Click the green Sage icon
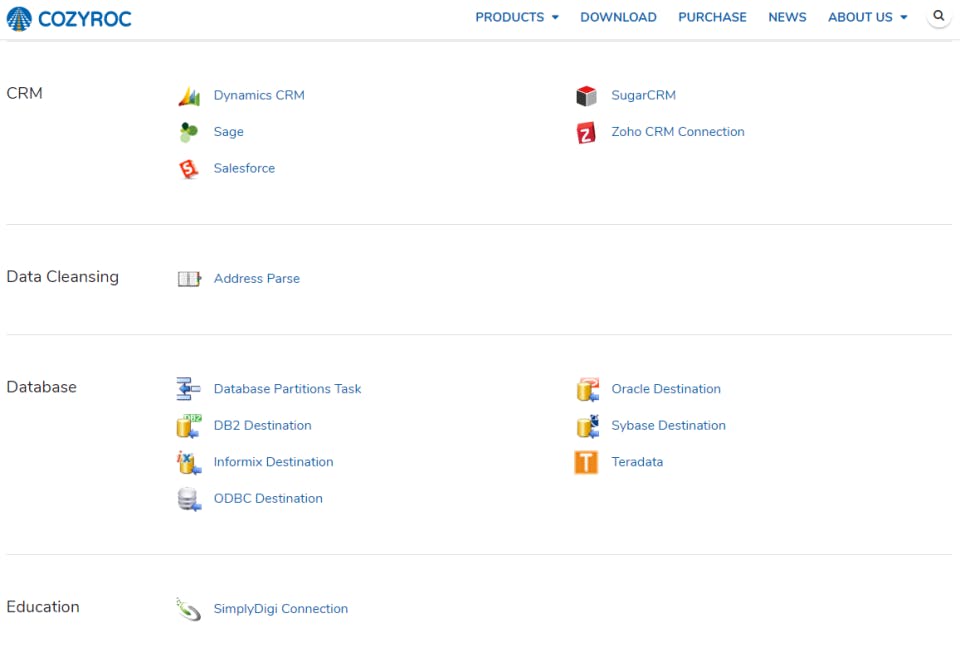The image size is (960, 662). point(189,132)
